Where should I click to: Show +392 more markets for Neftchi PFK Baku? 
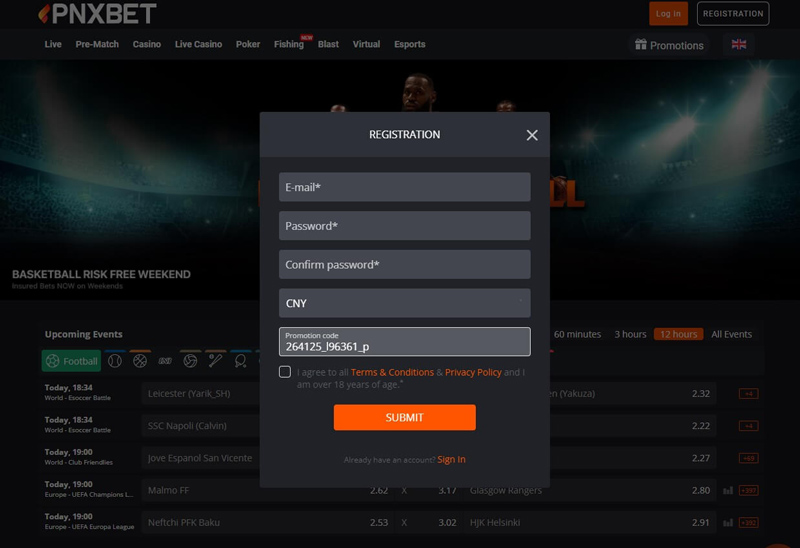click(x=748, y=522)
